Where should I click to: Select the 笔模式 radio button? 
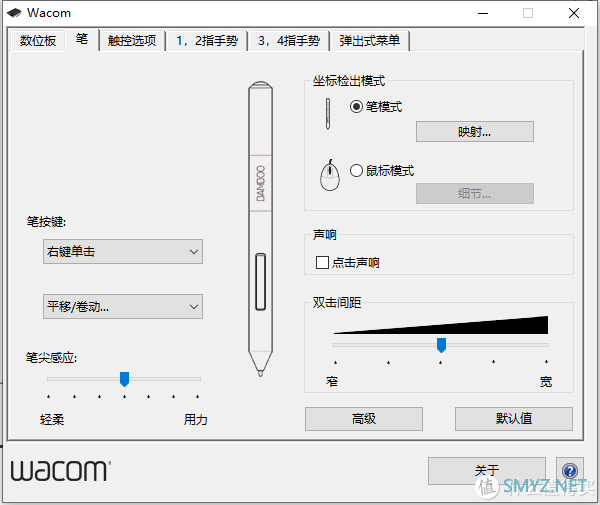(x=356, y=106)
